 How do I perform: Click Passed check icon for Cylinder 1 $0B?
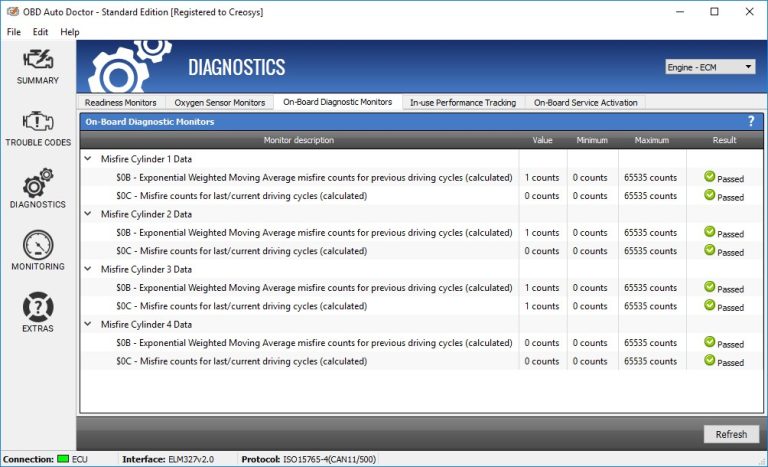click(x=709, y=176)
